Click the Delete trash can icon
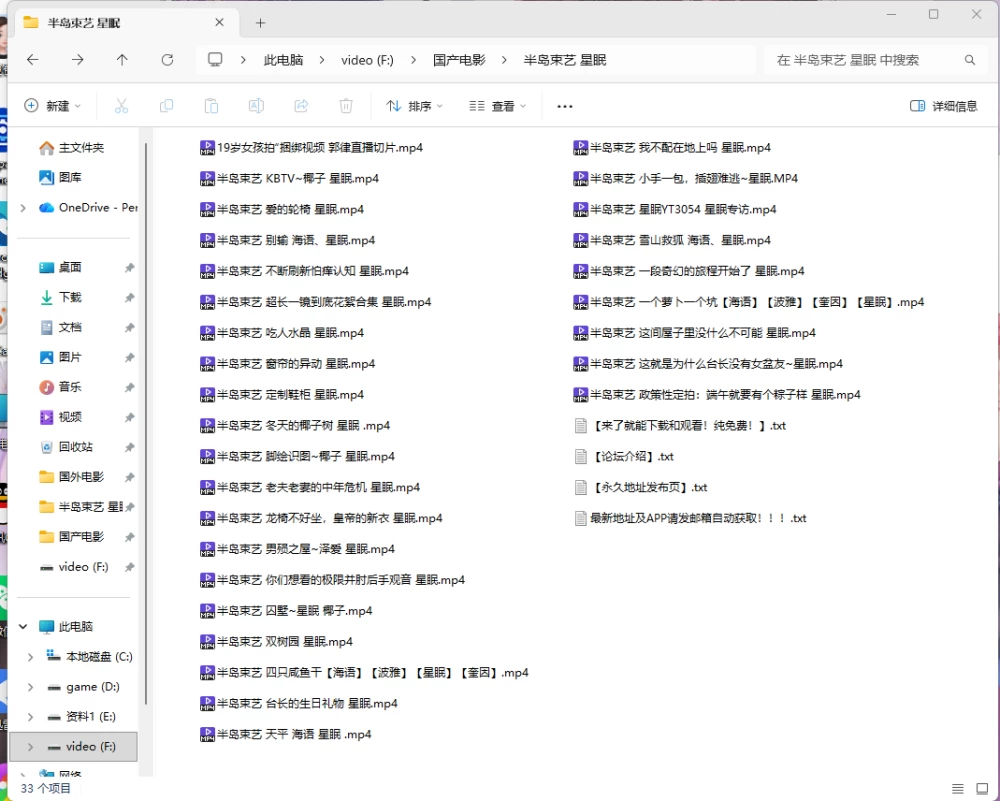 346,106
